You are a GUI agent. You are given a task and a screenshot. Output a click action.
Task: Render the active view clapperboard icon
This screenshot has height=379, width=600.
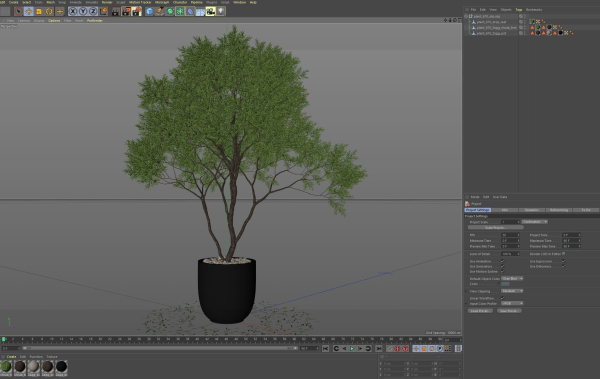click(x=116, y=11)
